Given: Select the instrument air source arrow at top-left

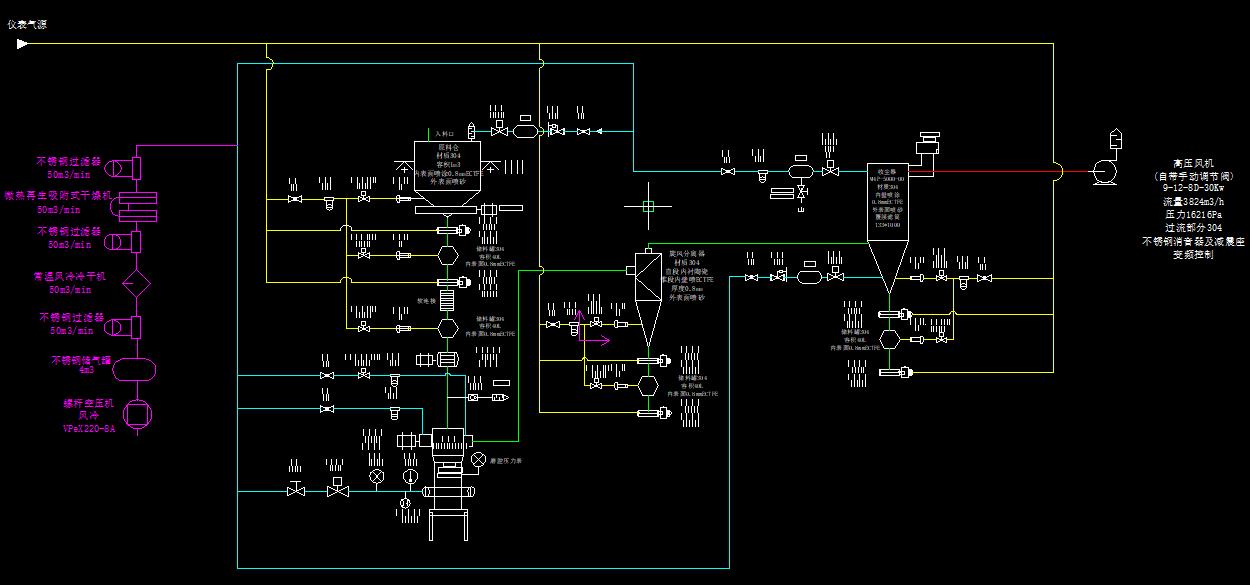Looking at the screenshot, I should click(22, 43).
